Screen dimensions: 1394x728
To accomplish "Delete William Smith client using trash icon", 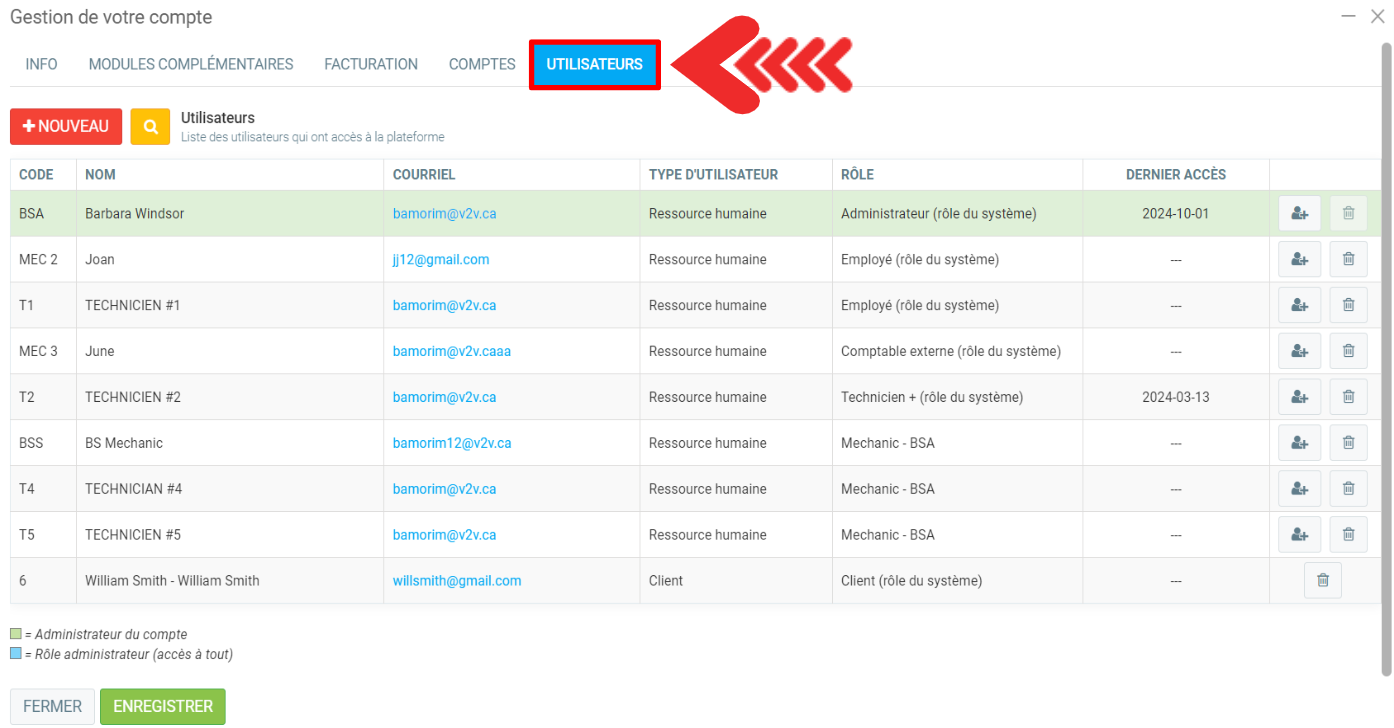I will [1322, 581].
